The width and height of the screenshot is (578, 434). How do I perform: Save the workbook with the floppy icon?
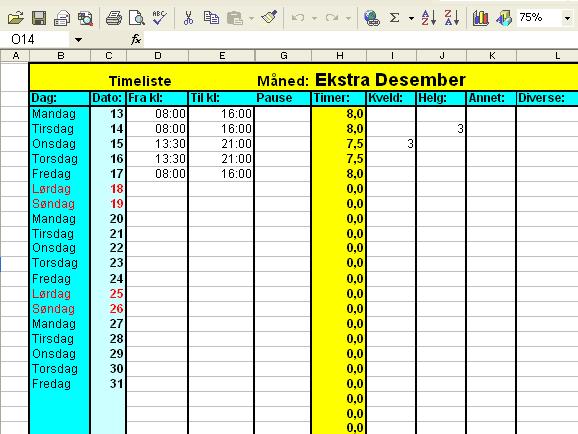[x=39, y=17]
